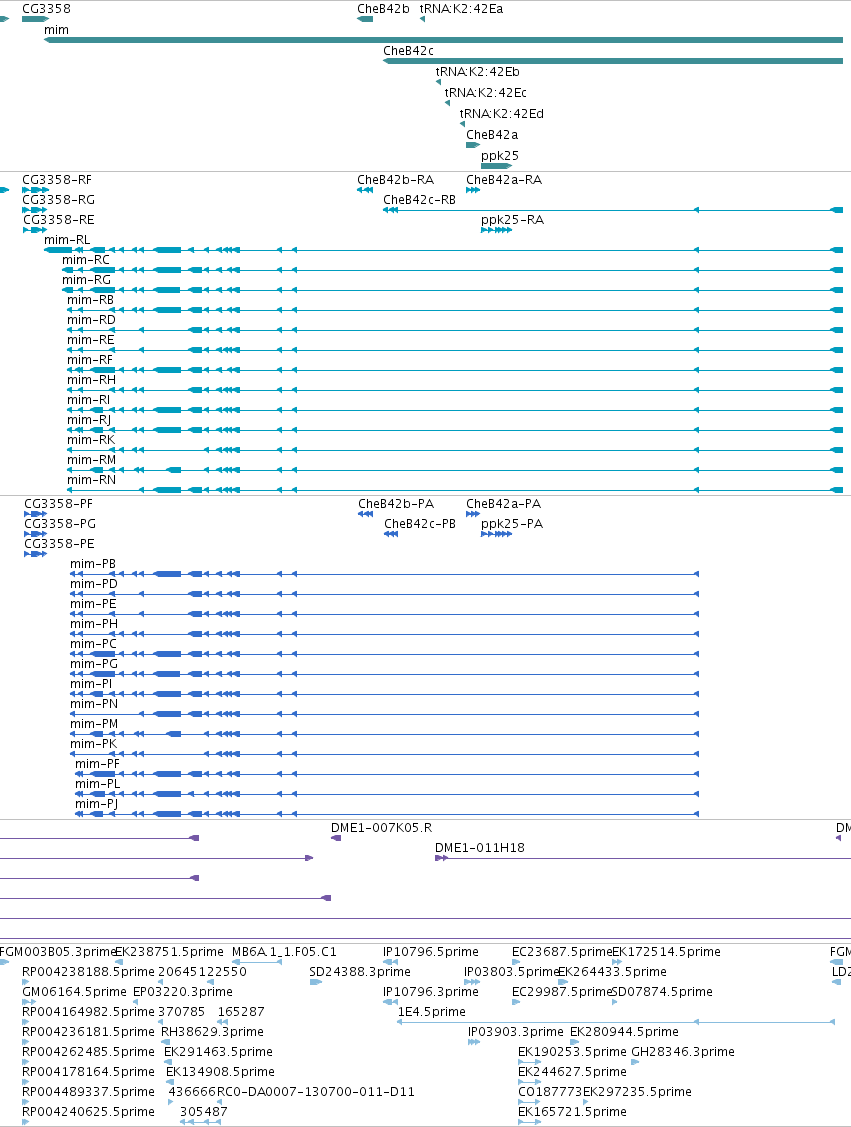This screenshot has height=1127, width=851.
Task: Select the ppk25-RA transcript label
Action: (512, 220)
